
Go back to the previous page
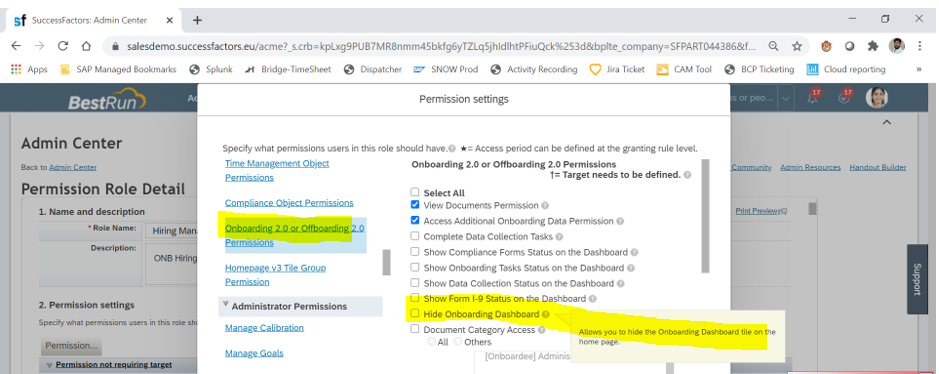tap(16, 46)
